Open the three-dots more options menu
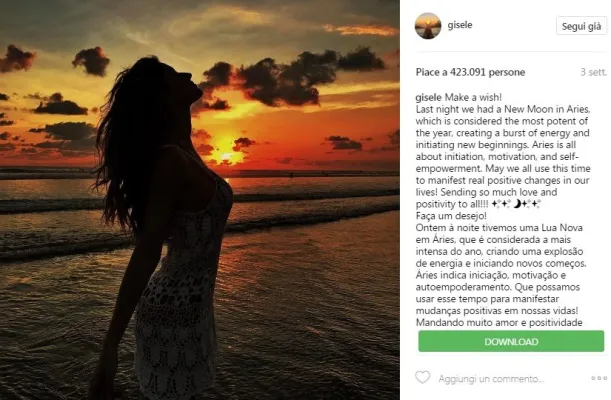The width and height of the screenshot is (611, 400). (x=599, y=378)
